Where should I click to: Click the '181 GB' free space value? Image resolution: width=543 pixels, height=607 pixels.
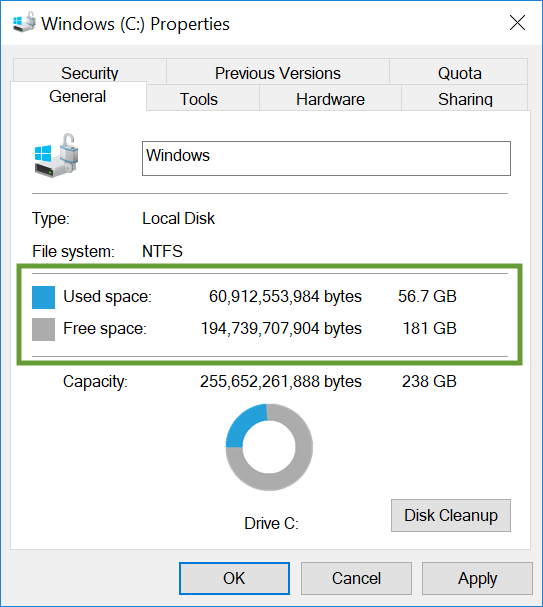[x=430, y=329]
